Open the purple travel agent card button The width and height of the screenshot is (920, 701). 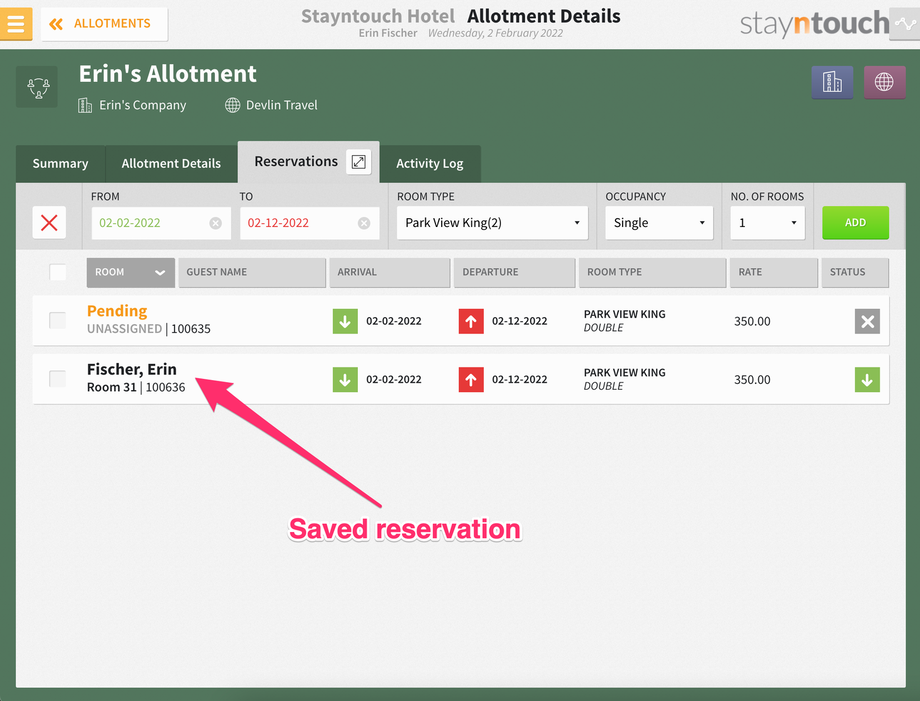pos(884,82)
